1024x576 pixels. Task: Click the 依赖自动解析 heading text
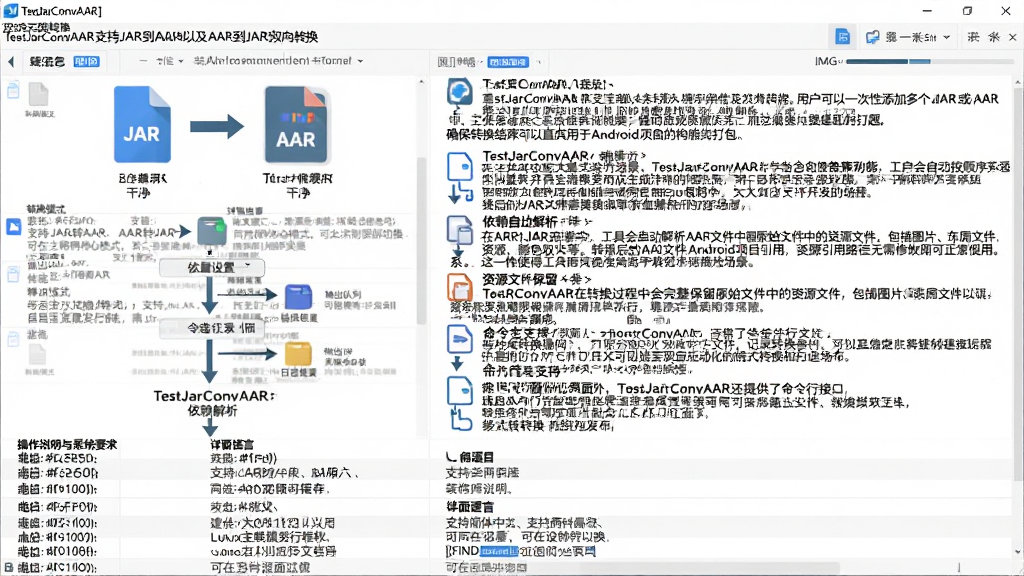click(x=520, y=222)
